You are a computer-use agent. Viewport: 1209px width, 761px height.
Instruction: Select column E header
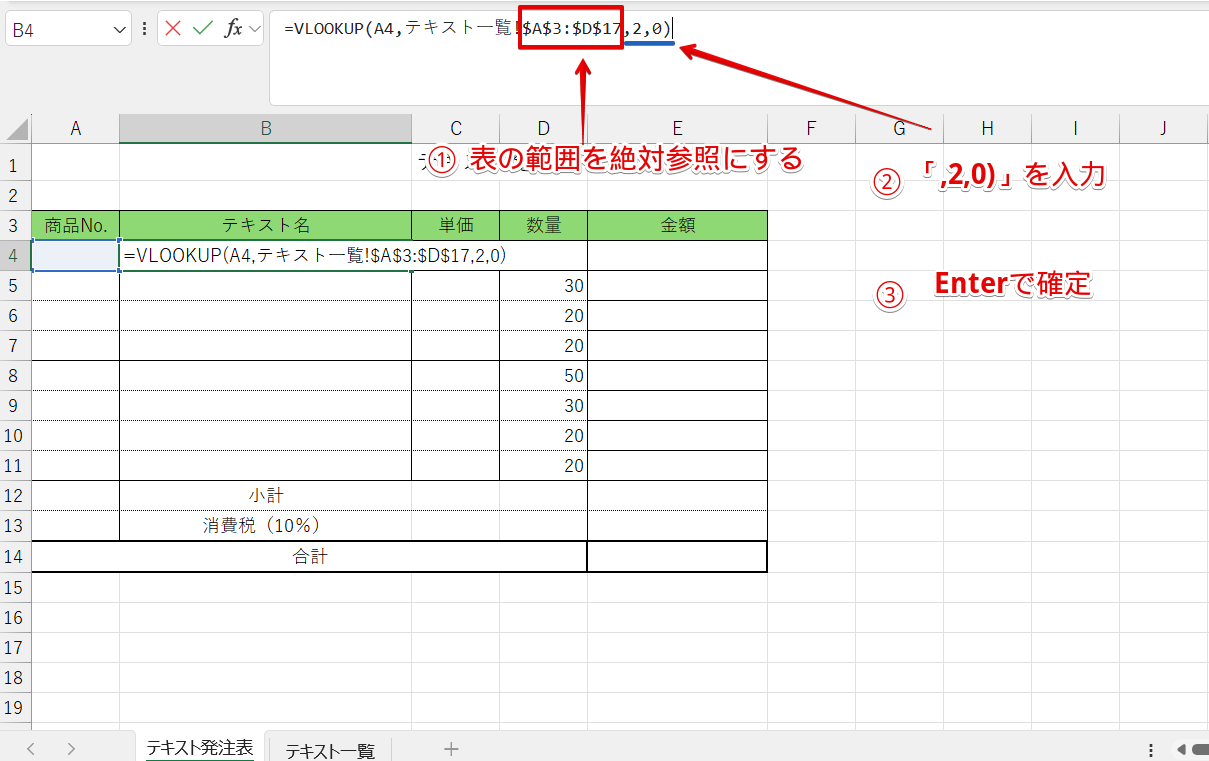(677, 128)
